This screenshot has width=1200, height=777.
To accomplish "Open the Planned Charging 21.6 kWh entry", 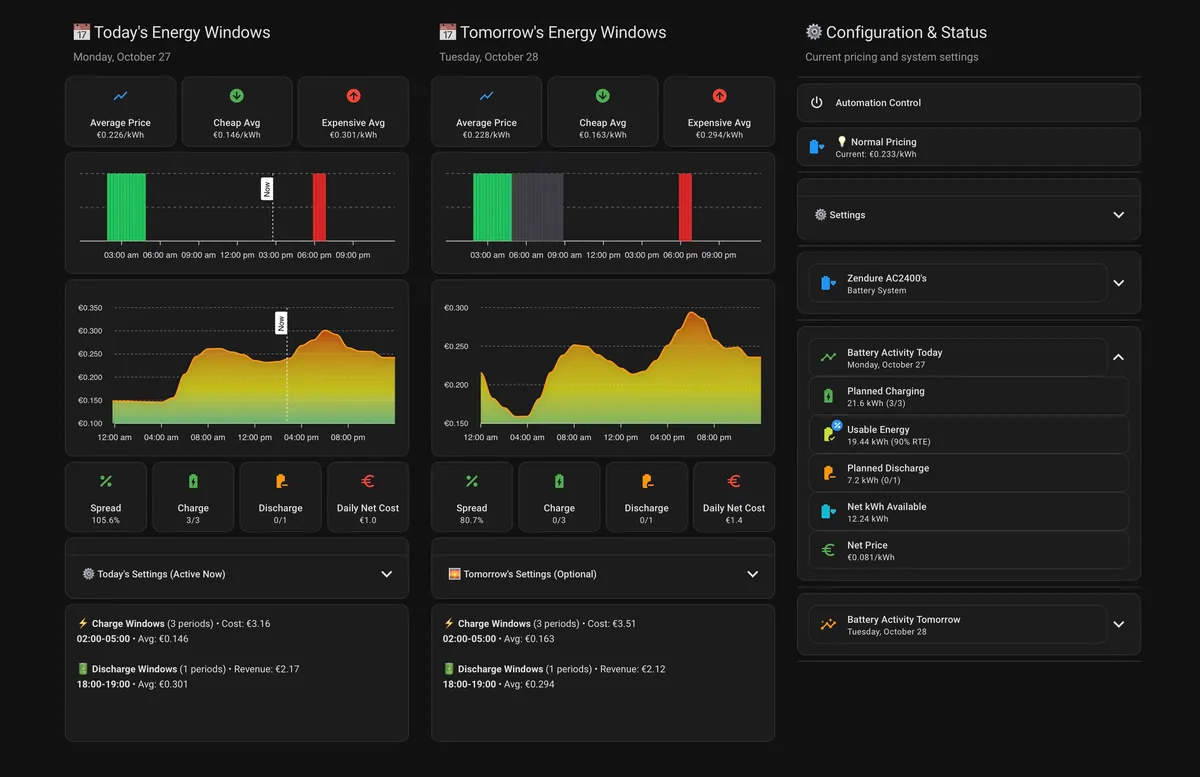I will [968, 396].
